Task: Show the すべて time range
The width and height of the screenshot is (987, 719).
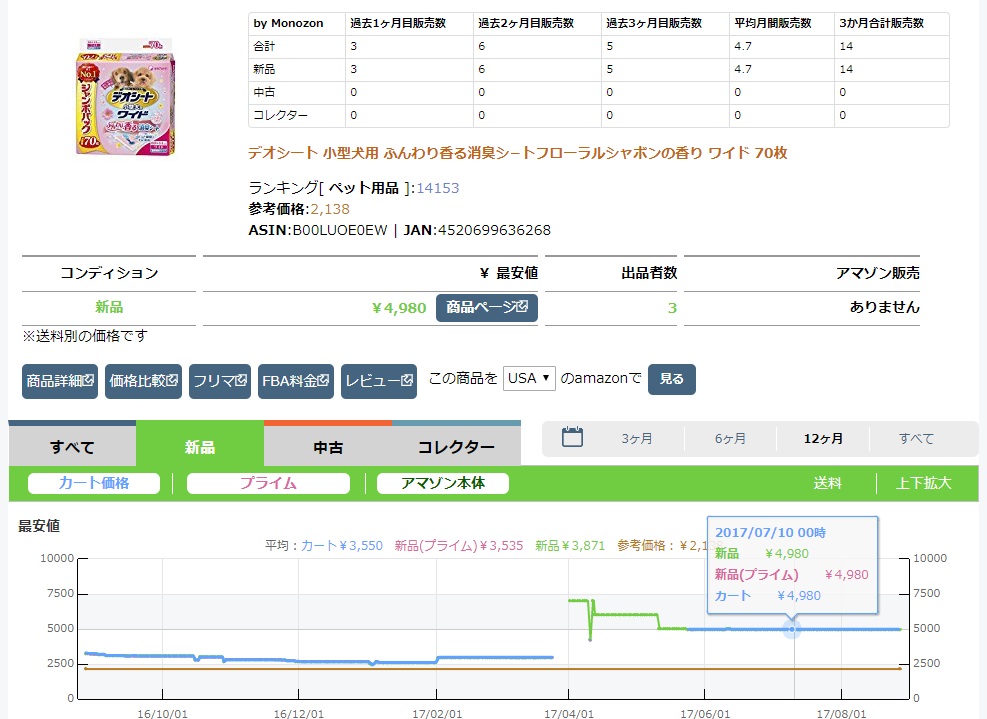Action: [916, 438]
